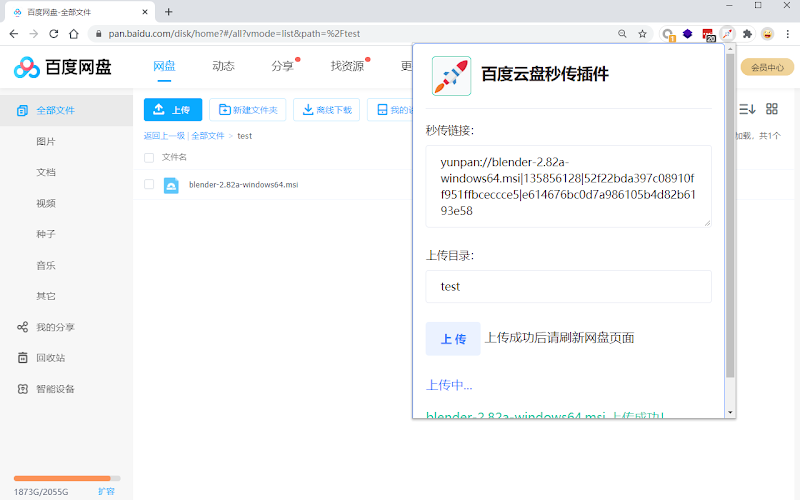Viewport: 800px width, 500px height.
Task: Click 新建文件夹 button
Action: [x=248, y=110]
